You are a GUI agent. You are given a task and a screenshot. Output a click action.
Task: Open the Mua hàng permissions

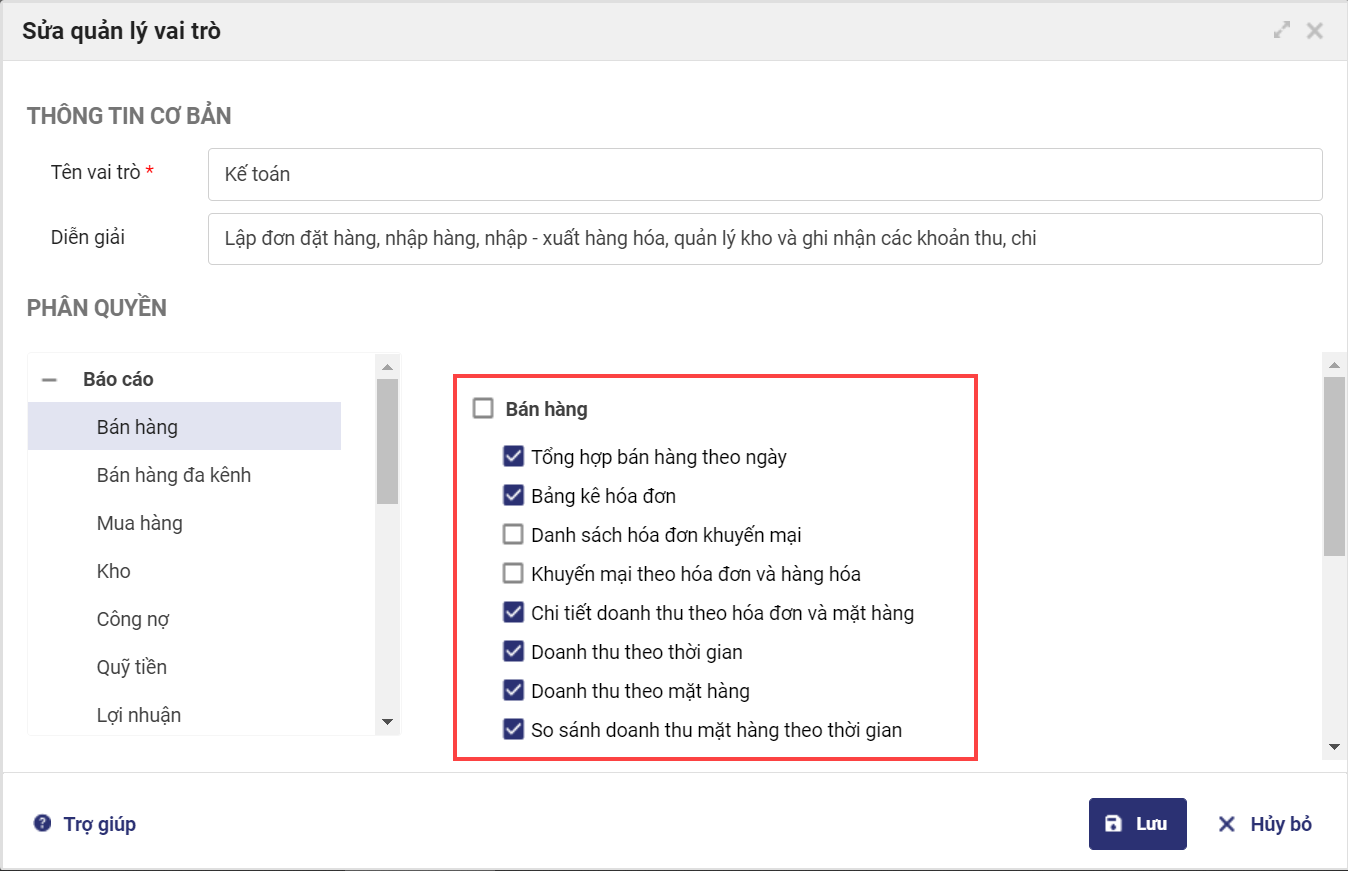[140, 523]
